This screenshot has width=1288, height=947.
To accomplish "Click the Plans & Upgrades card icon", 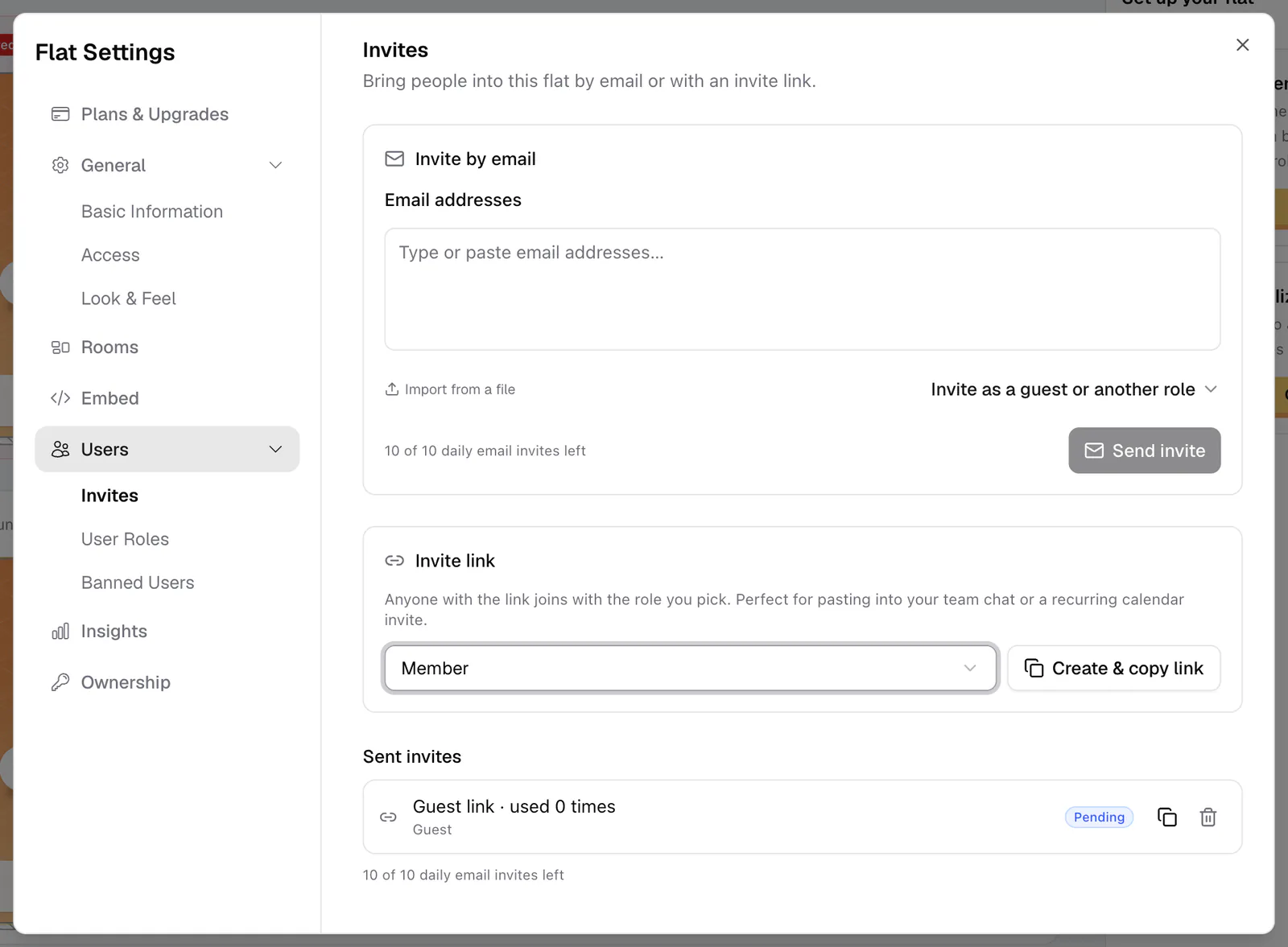I will (x=60, y=114).
